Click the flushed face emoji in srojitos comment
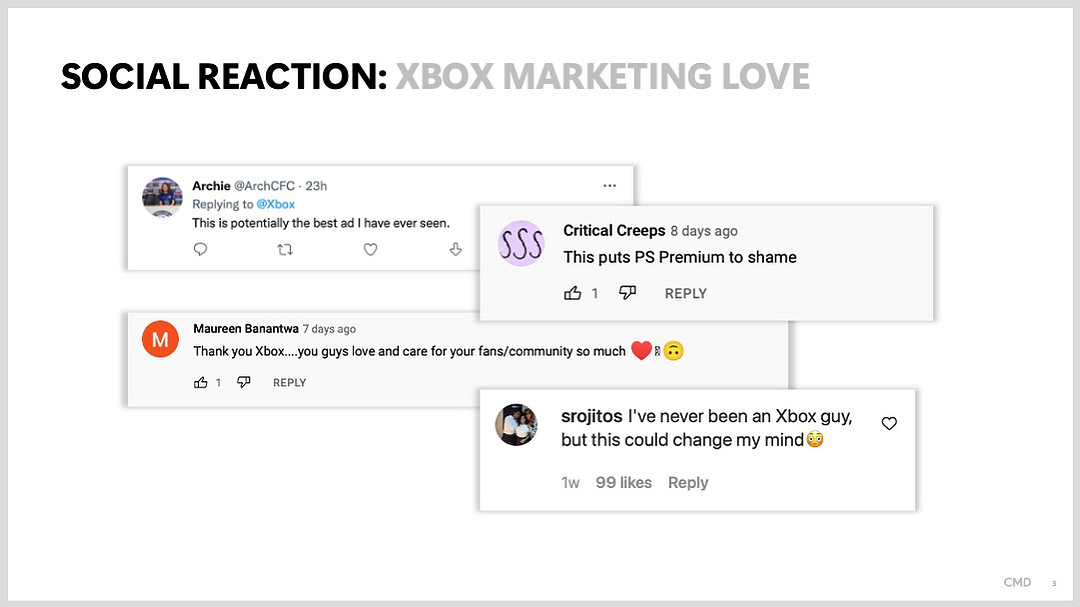Screen dimensions: 1080x607 tap(815, 439)
